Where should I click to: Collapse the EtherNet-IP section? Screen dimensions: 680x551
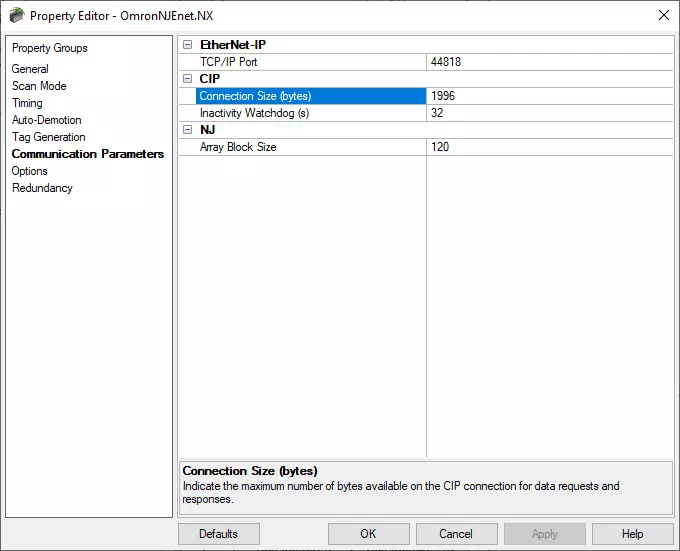[x=187, y=45]
